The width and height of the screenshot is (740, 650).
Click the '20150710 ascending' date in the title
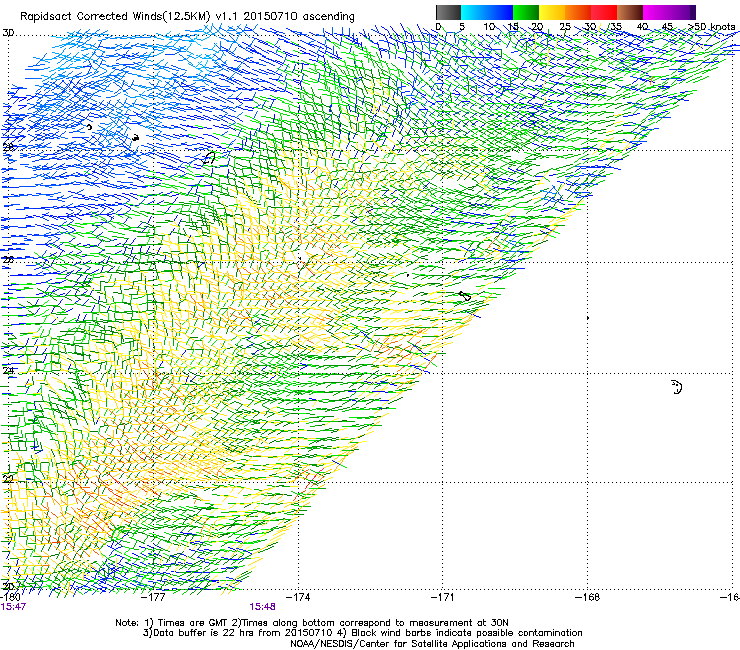pyautogui.click(x=299, y=17)
